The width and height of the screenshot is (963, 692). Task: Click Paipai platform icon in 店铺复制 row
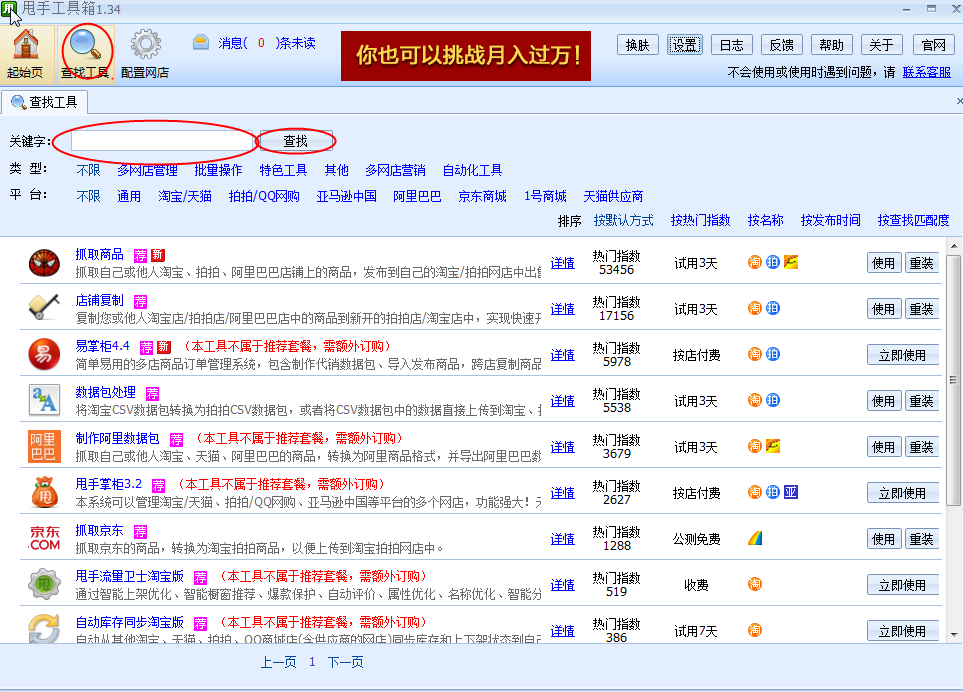pos(773,308)
